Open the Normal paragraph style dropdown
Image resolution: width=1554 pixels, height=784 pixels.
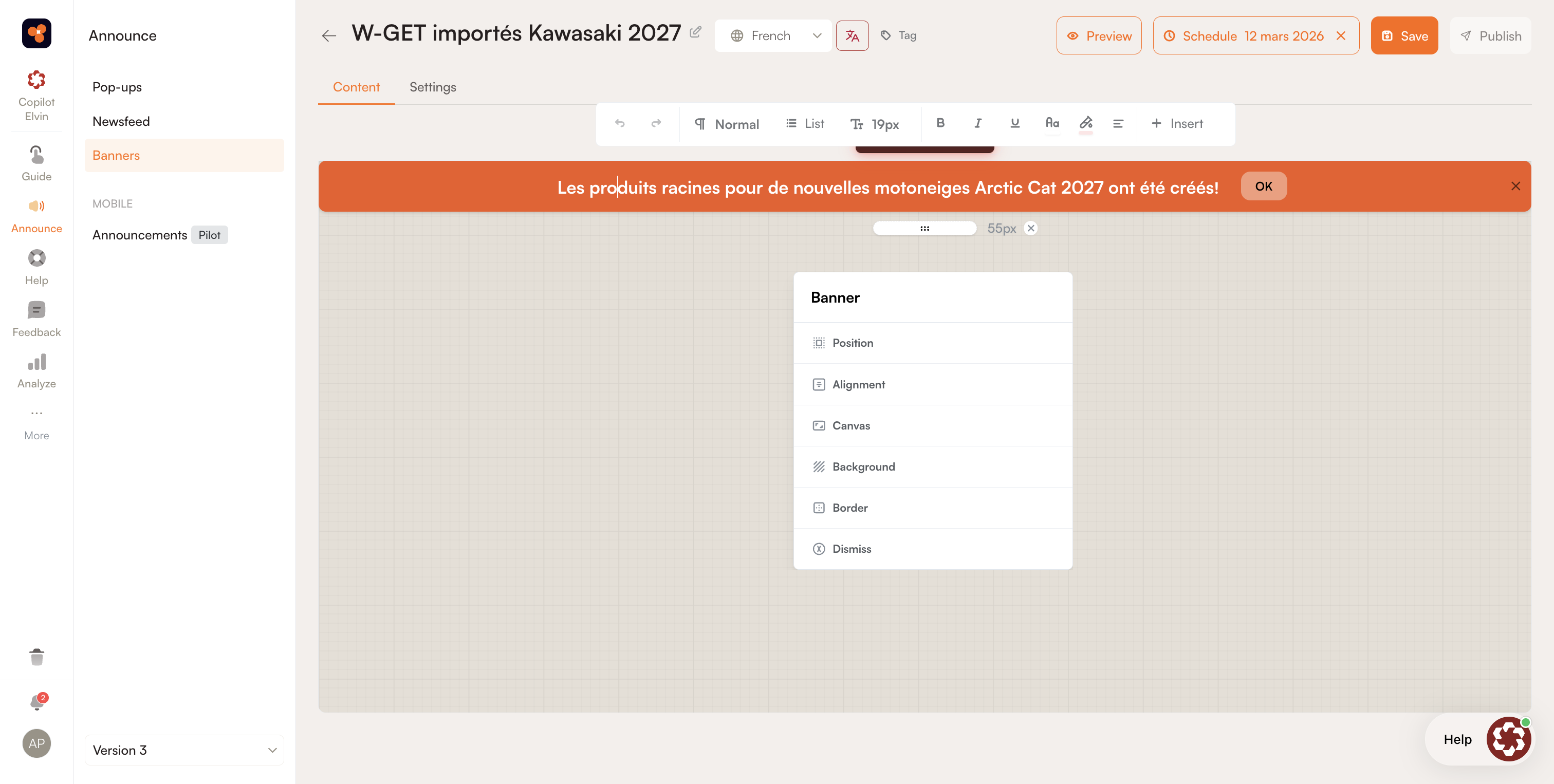coord(727,124)
